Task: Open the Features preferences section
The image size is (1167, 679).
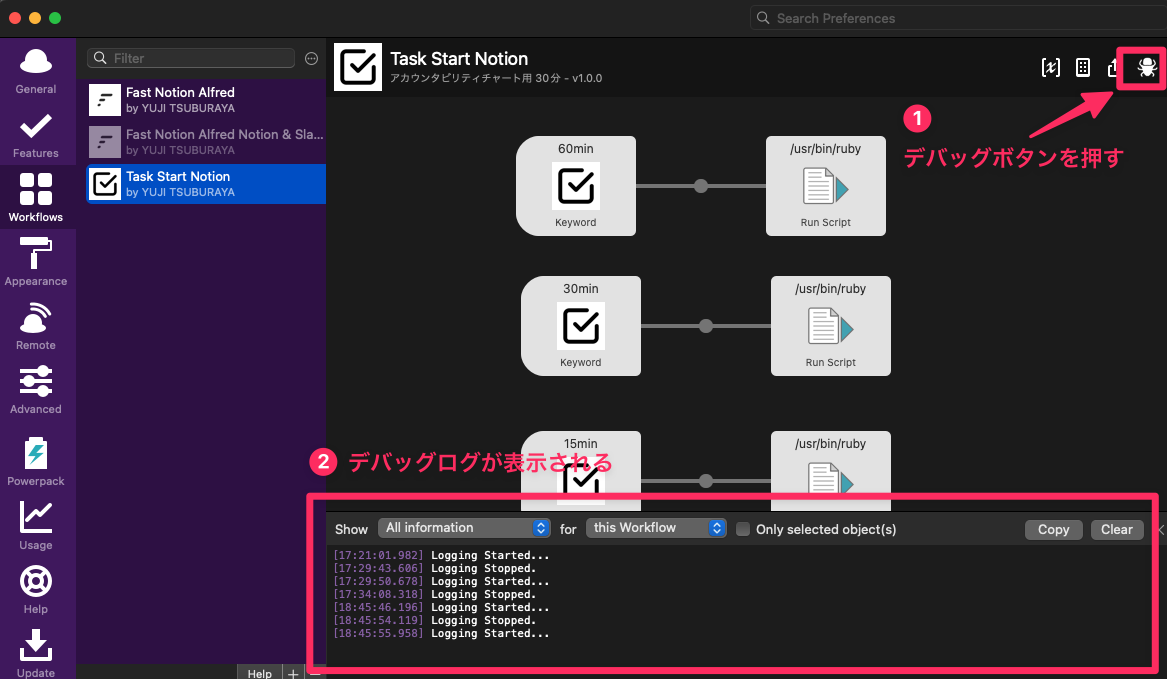Action: tap(36, 135)
